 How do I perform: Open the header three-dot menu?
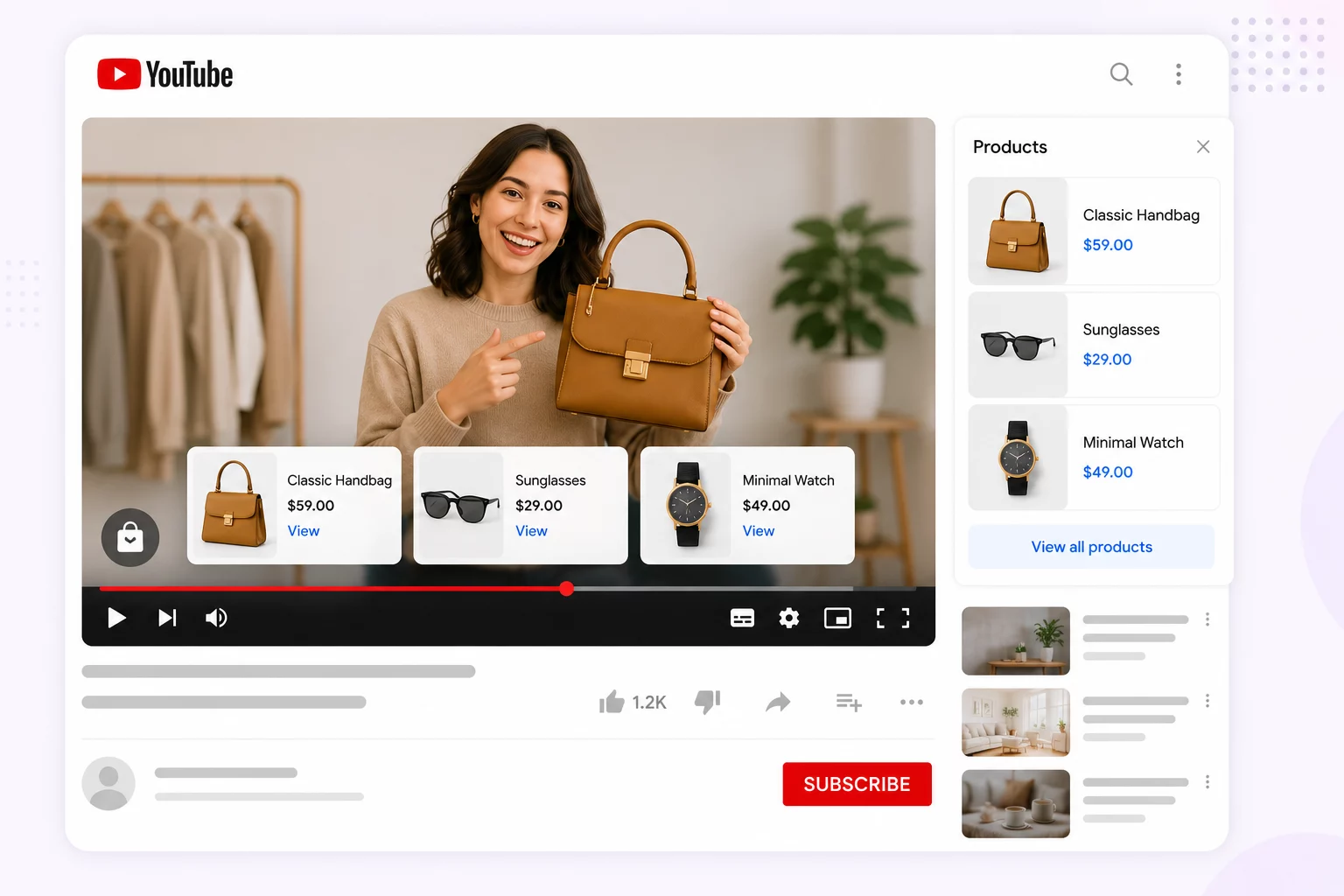click(x=1179, y=74)
